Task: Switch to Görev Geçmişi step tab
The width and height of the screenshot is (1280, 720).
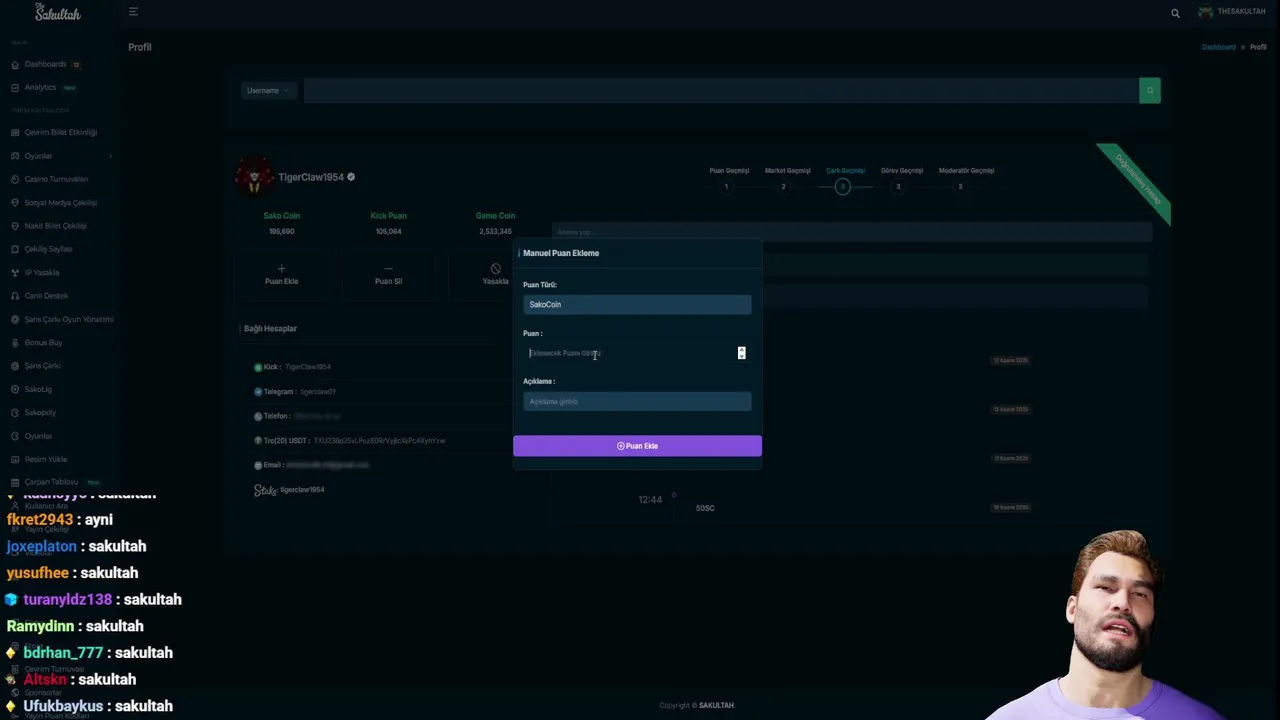Action: tap(902, 178)
